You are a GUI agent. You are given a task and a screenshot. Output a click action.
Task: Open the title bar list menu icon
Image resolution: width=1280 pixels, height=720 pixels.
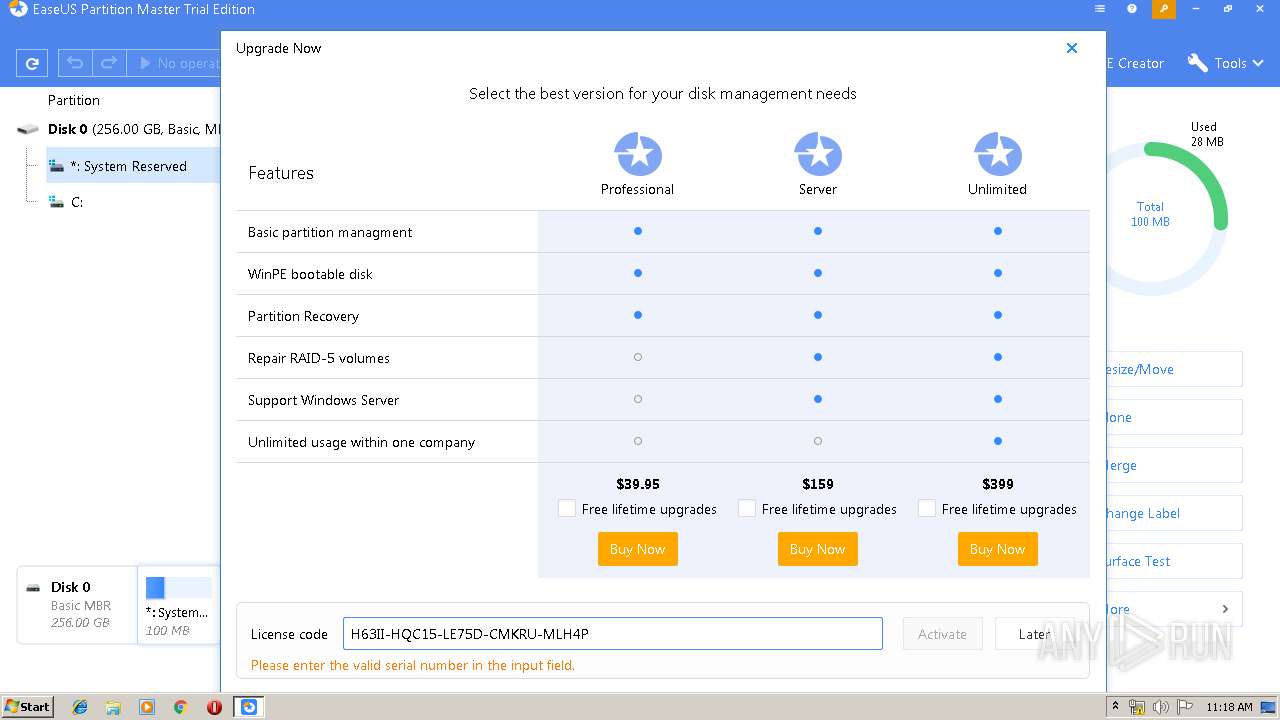pyautogui.click(x=1100, y=9)
